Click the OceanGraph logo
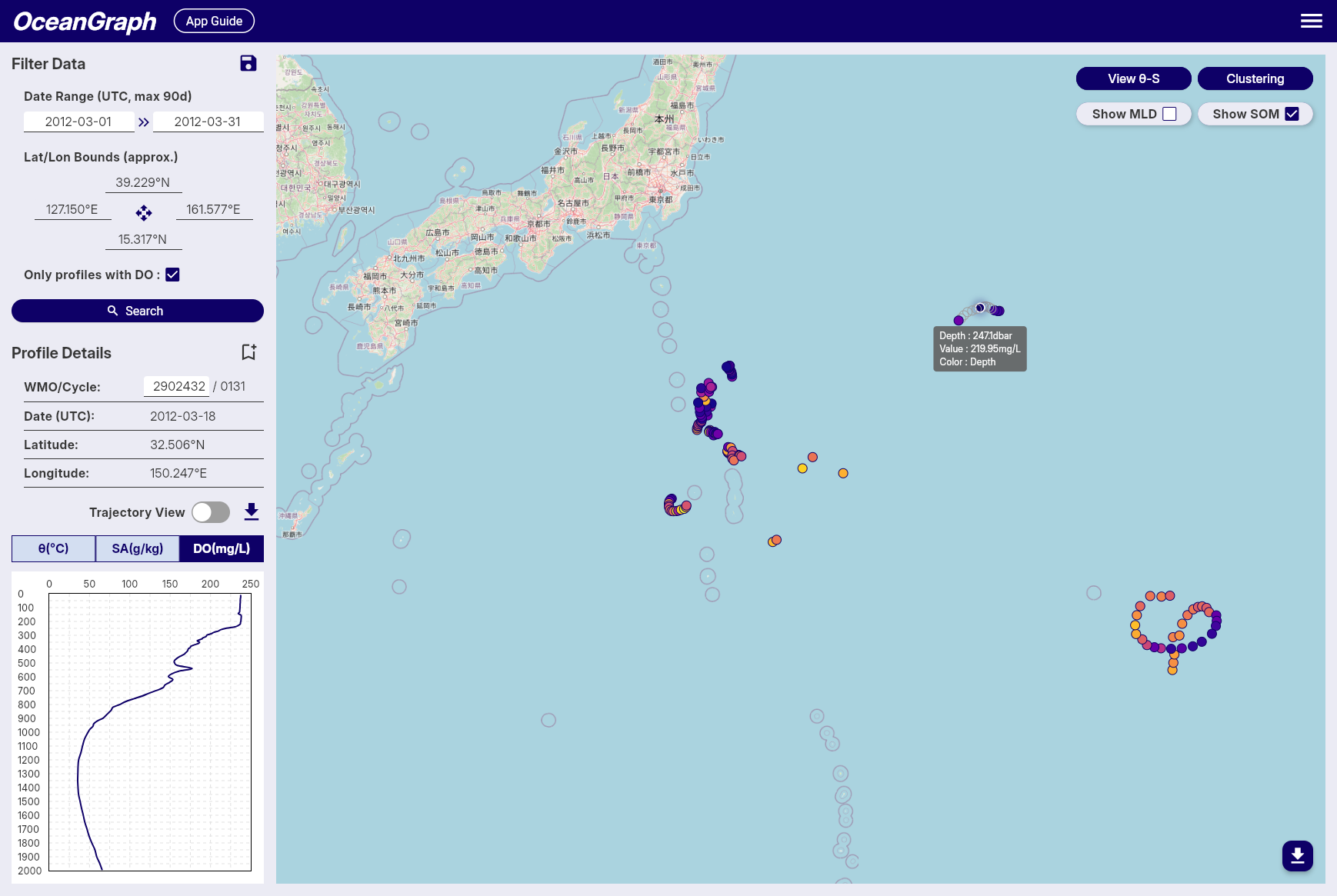Viewport: 1337px width, 896px height. pos(85,22)
